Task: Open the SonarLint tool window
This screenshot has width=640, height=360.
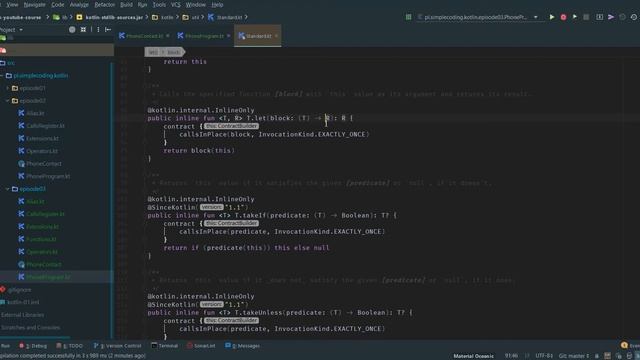Action: [x=201, y=346]
